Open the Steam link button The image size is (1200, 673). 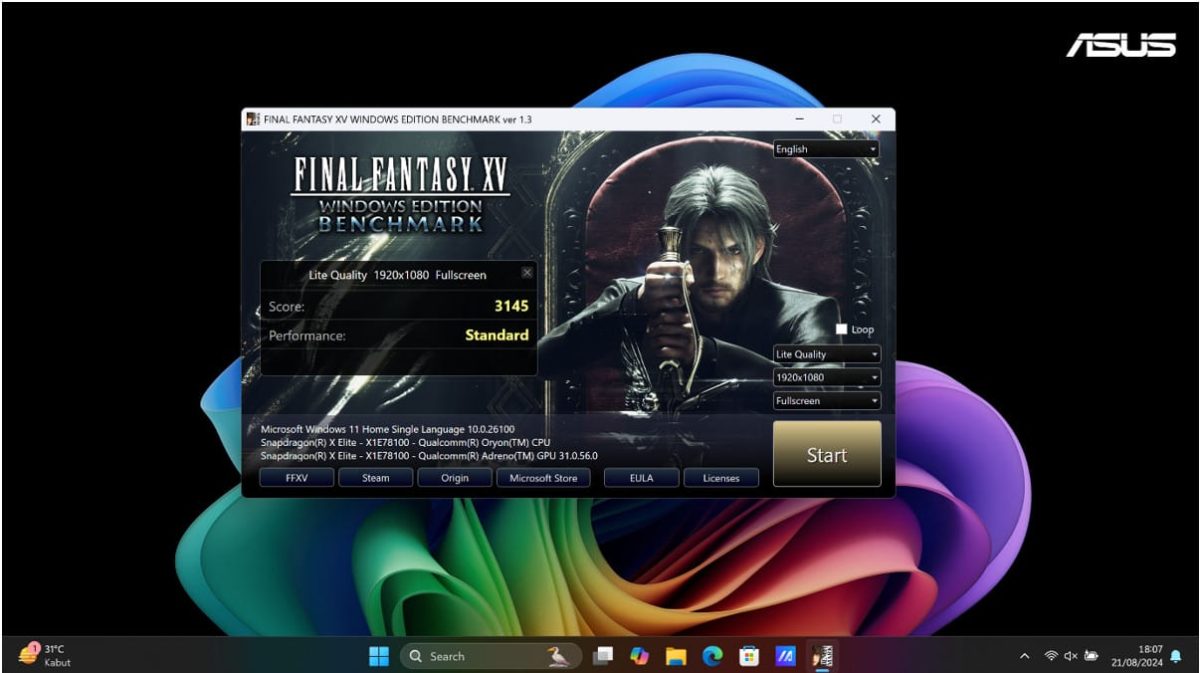pyautogui.click(x=375, y=478)
